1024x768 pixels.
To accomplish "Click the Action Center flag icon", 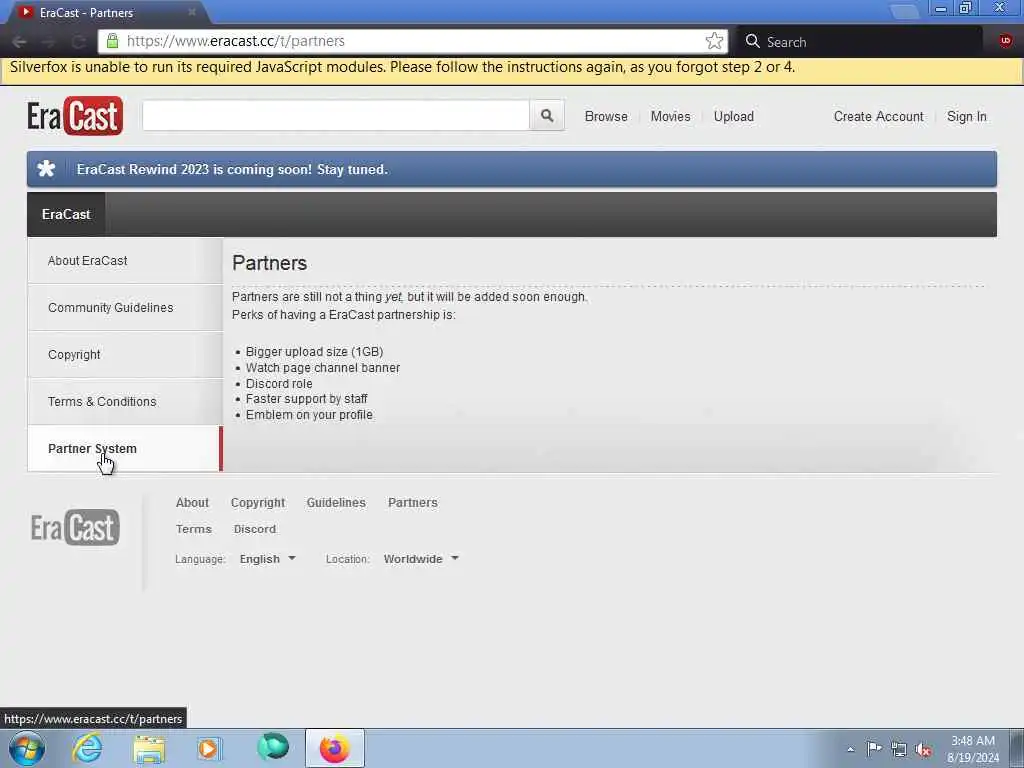I will (874, 748).
